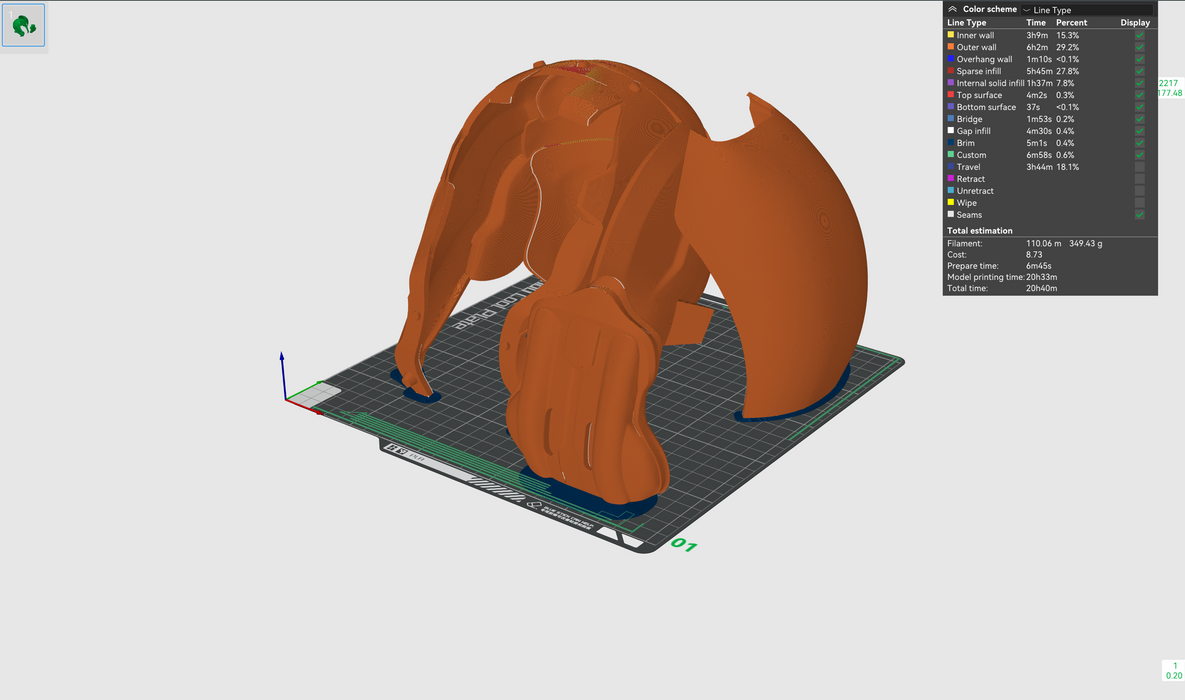Click the Percent column header
1185x700 pixels.
(1071, 22)
